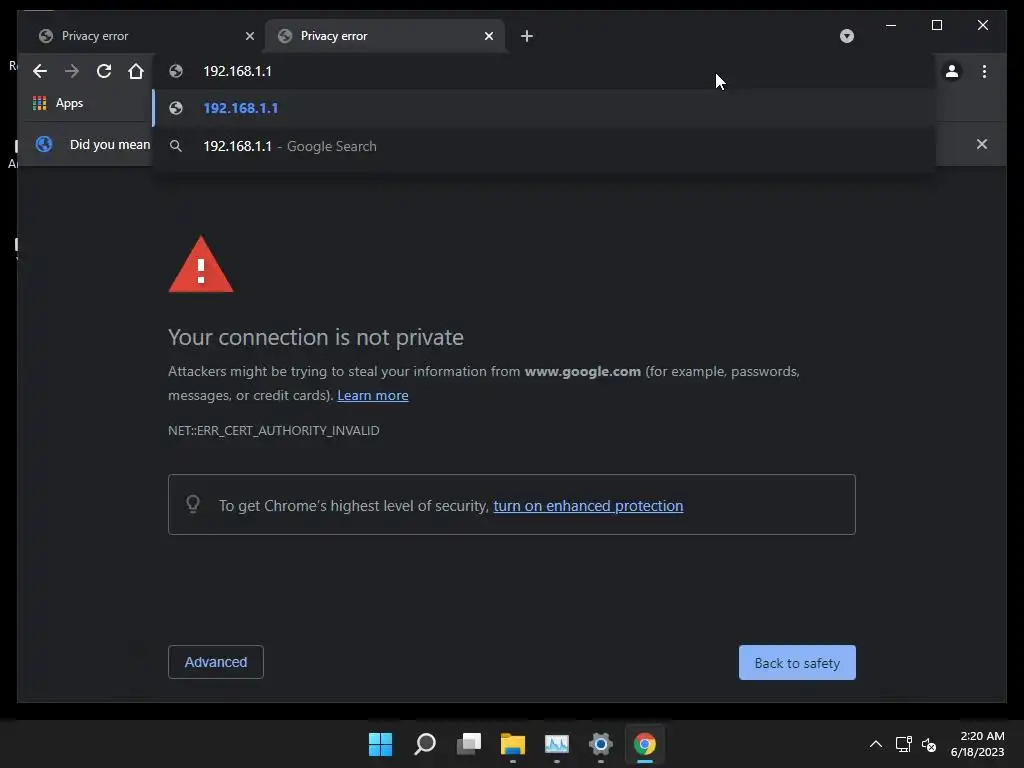This screenshot has height=768, width=1024.
Task: Click the globe icon in address bar
Action: coord(176,71)
